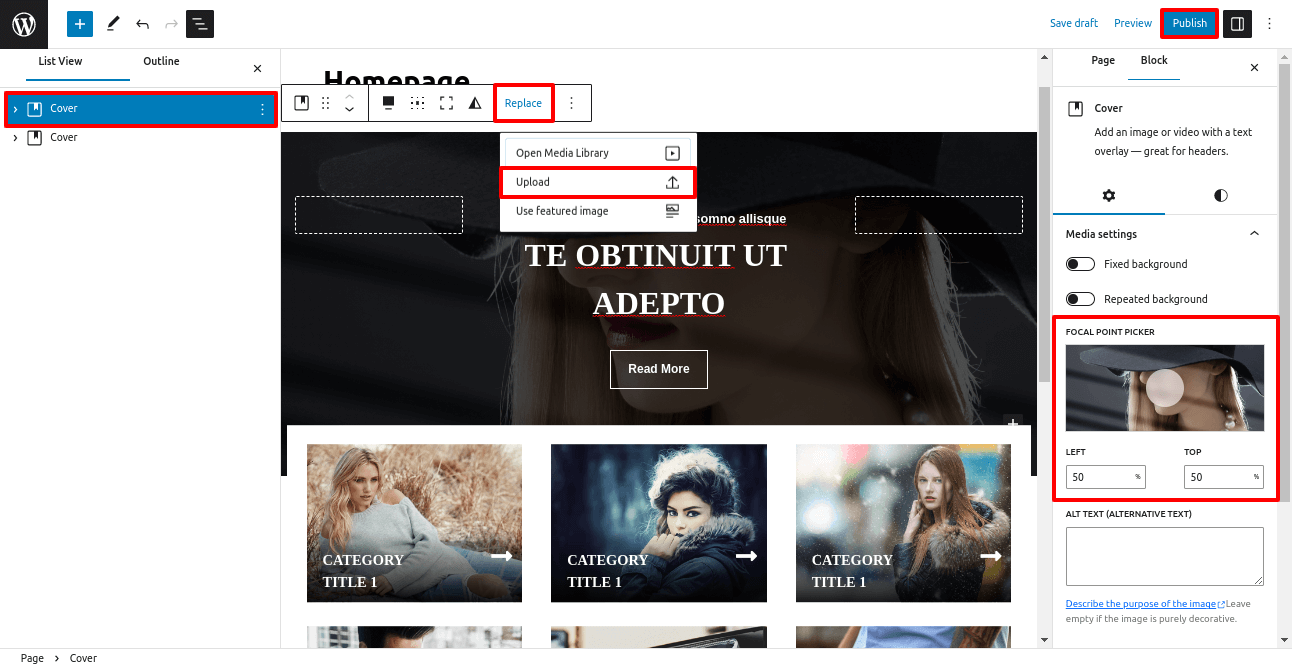Viewport: 1292px width, 668px height.
Task: Expand the first Cover item in List View
Action: tap(15, 109)
